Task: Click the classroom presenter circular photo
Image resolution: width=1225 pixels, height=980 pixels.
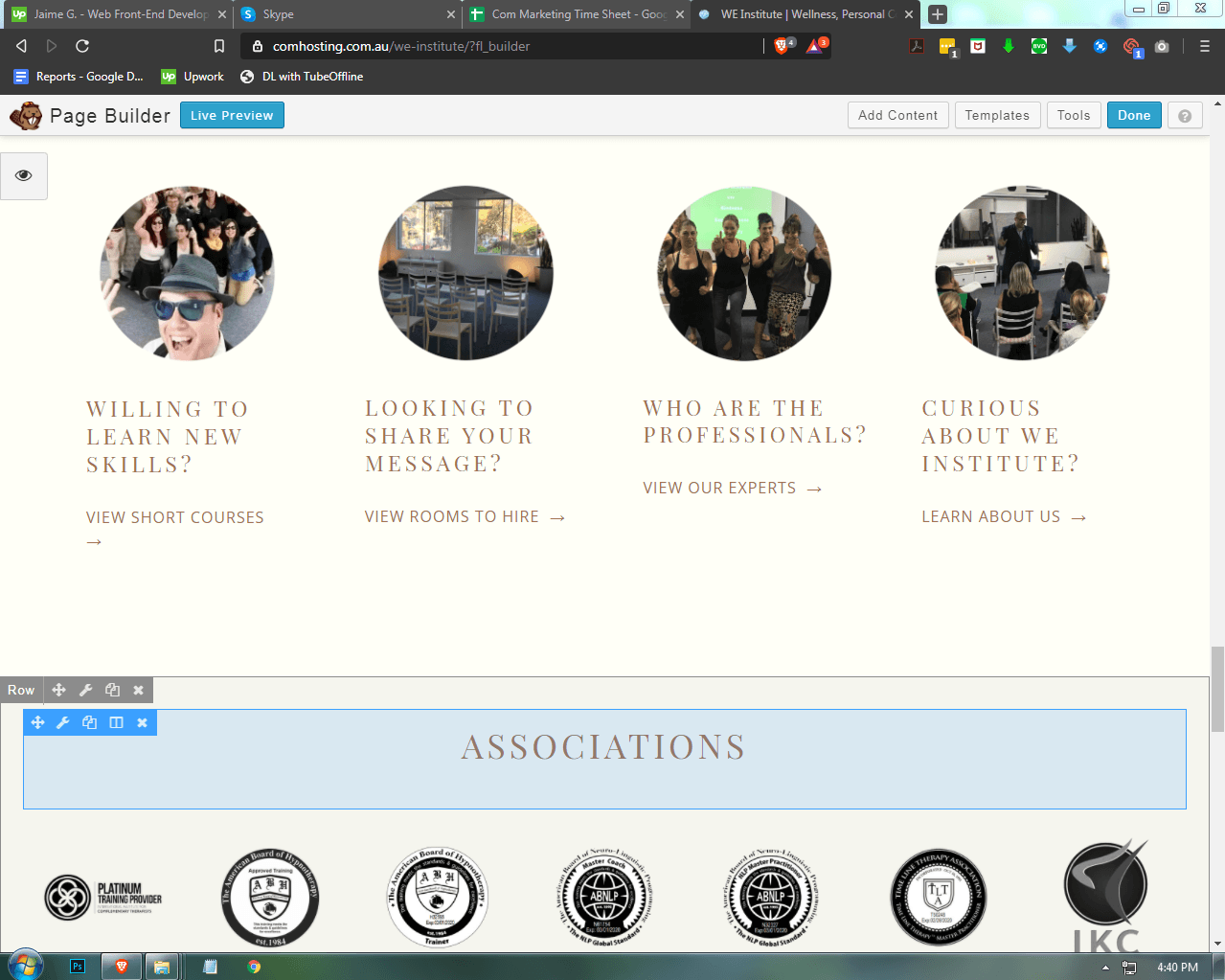Action: coord(1022,273)
